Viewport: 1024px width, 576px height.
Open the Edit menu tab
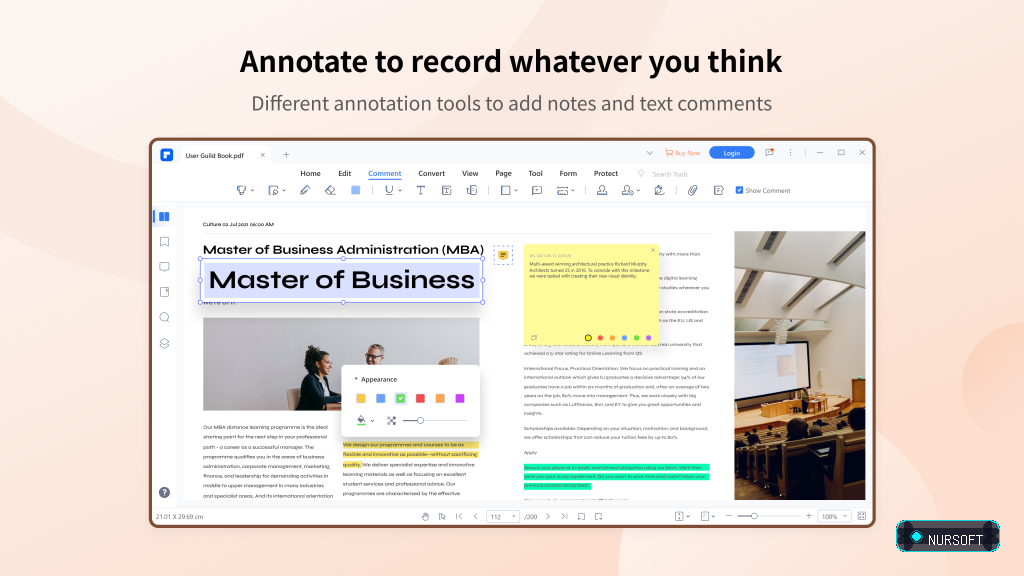pos(345,173)
